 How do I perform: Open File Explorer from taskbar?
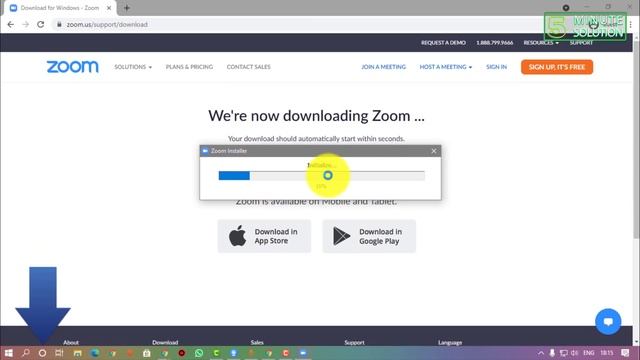pos(78,353)
